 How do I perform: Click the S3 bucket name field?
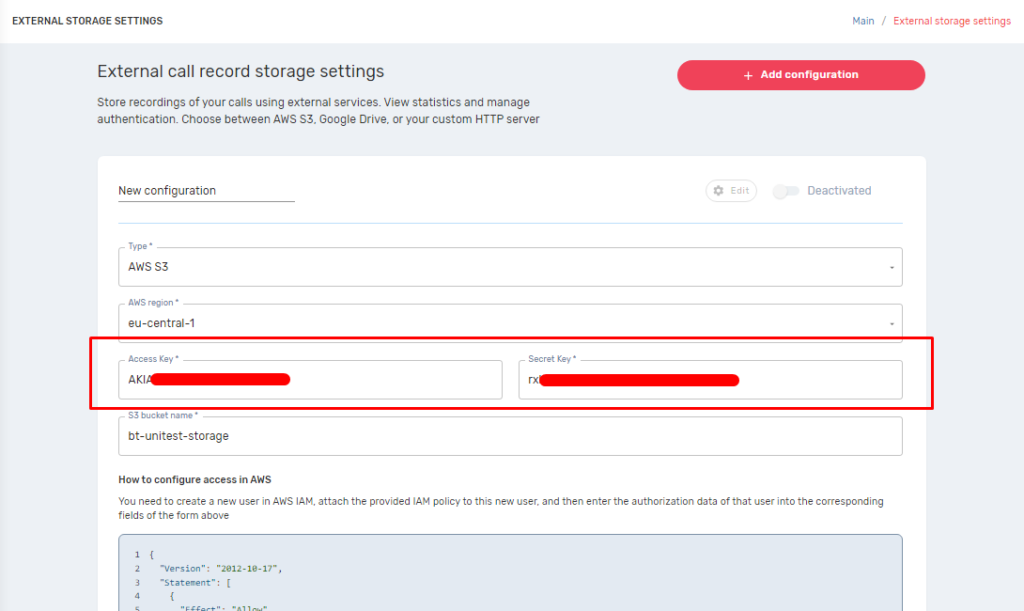pyautogui.click(x=510, y=436)
